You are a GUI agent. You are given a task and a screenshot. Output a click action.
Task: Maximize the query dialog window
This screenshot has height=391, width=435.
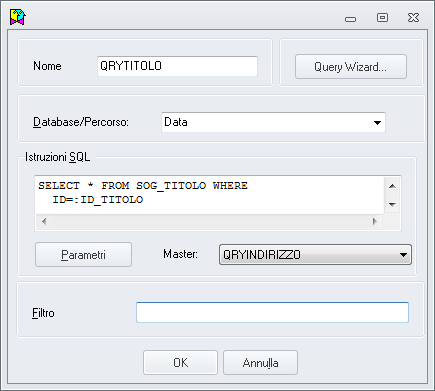click(382, 17)
